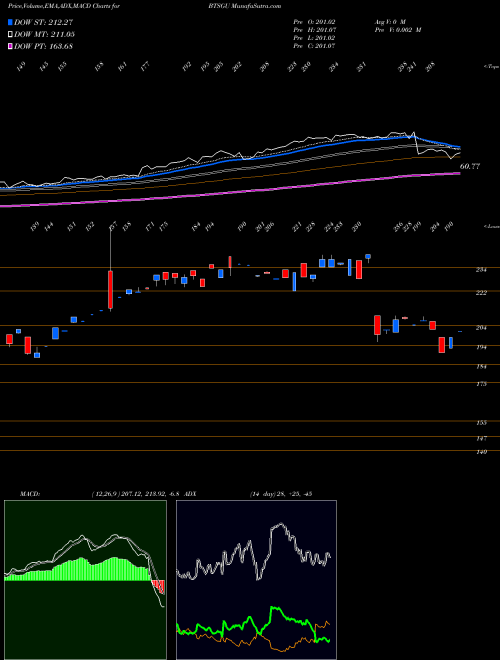Image resolution: width=500 pixels, height=660 pixels.
Task: Click the 140 price axis label
Action: click(481, 452)
